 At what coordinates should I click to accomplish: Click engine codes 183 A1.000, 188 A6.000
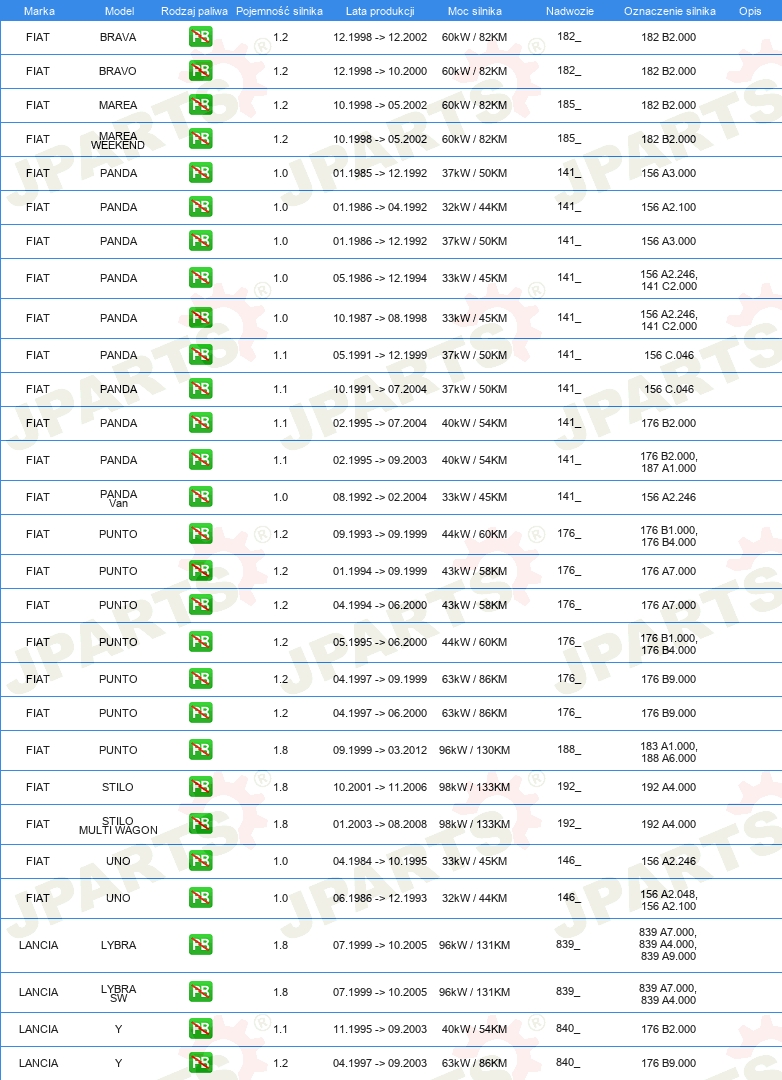pos(668,752)
